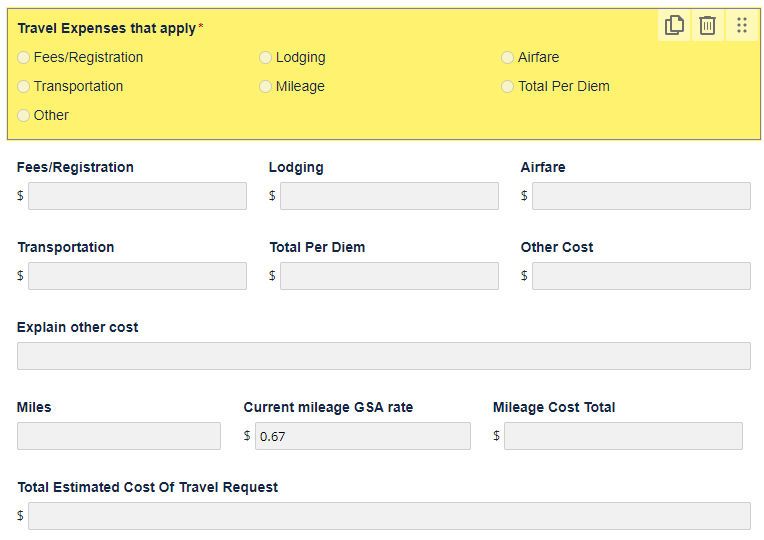Click the drag handle dots icon
The width and height of the screenshot is (764, 540).
click(741, 26)
